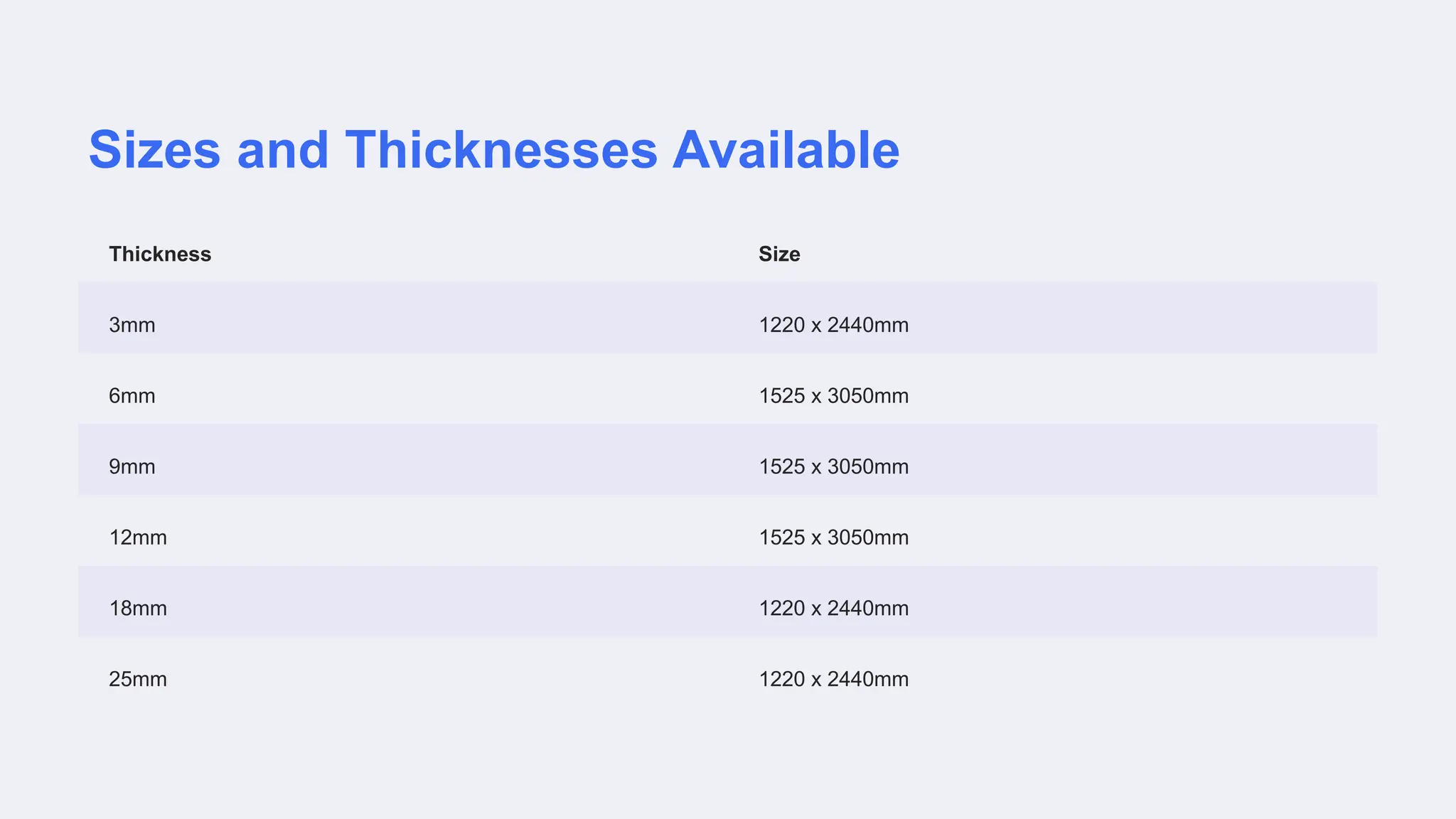
Task: Click '1220' in the 3mm row size
Action: coord(781,325)
